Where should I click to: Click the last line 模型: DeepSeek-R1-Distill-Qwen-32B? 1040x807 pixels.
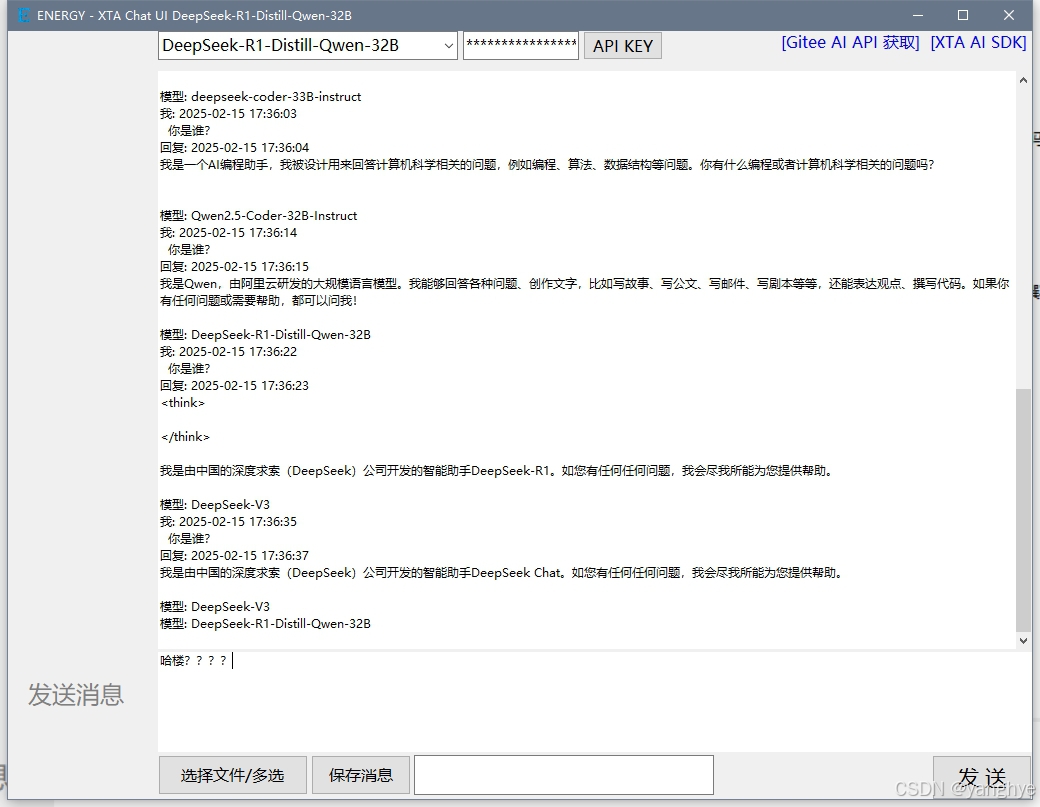coord(265,623)
